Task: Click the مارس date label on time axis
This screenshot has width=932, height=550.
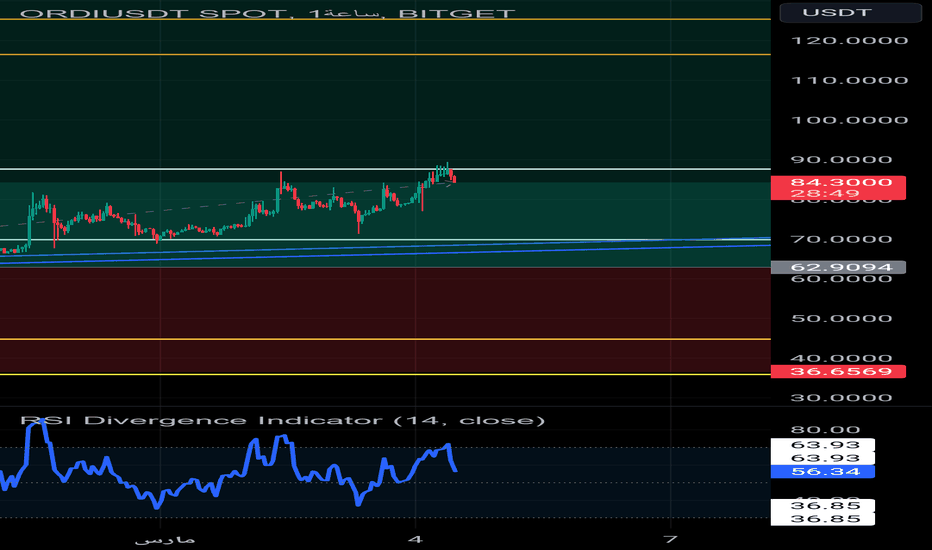Action: coord(165,539)
